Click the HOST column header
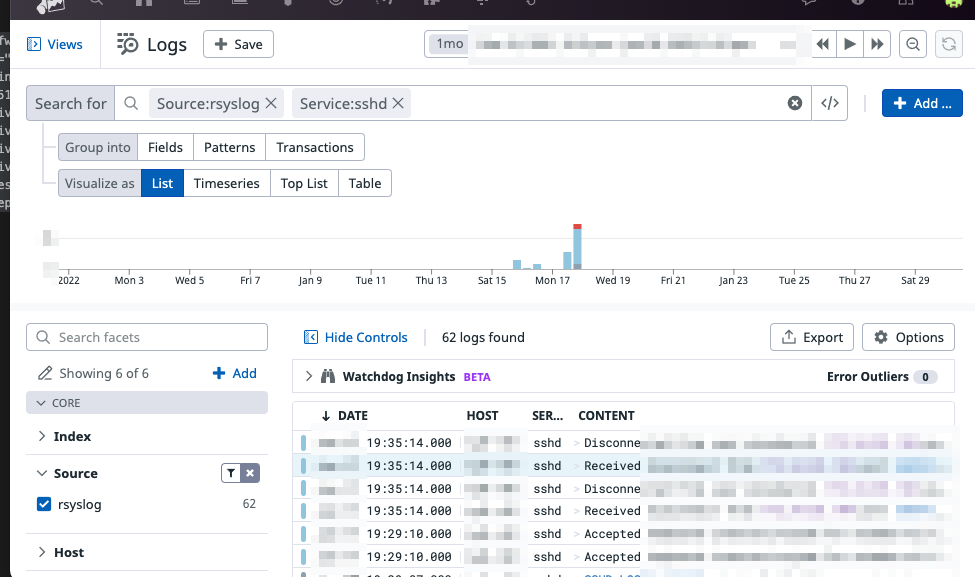Screen dimensions: 975x577 tap(482, 415)
